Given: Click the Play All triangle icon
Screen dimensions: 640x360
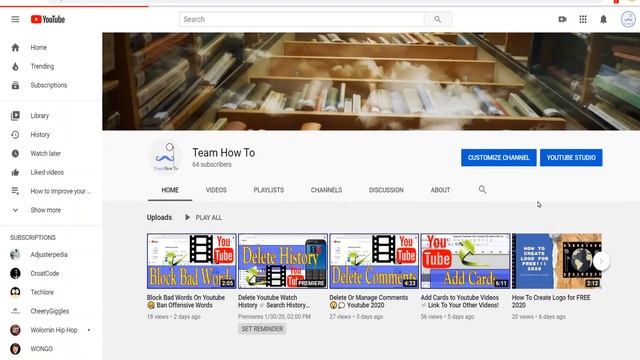Looking at the screenshot, I should 187,218.
